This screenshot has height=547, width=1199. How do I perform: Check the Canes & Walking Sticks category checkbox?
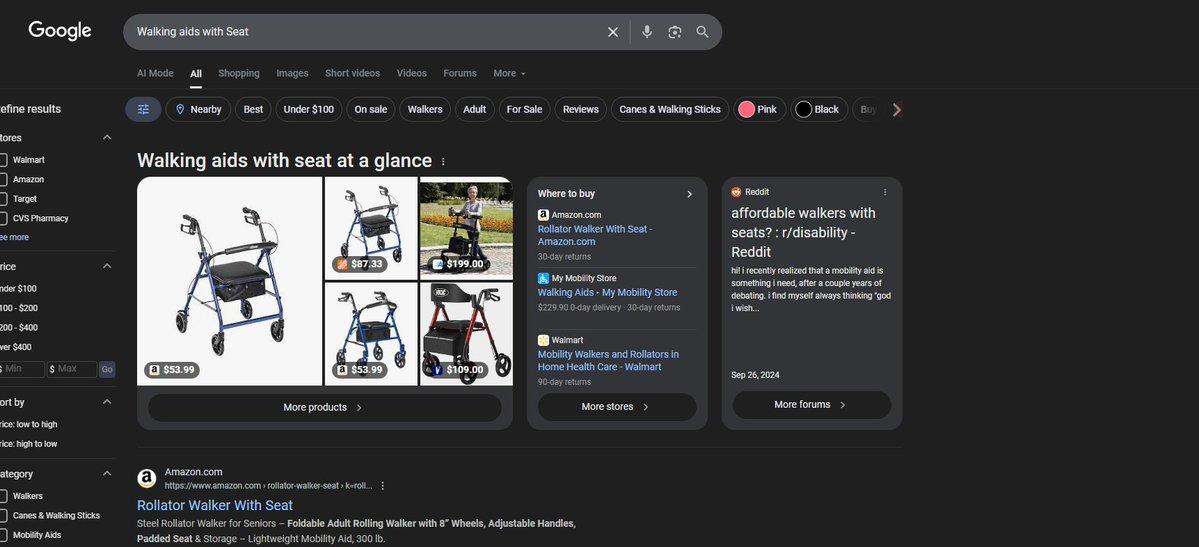[x=3, y=516]
